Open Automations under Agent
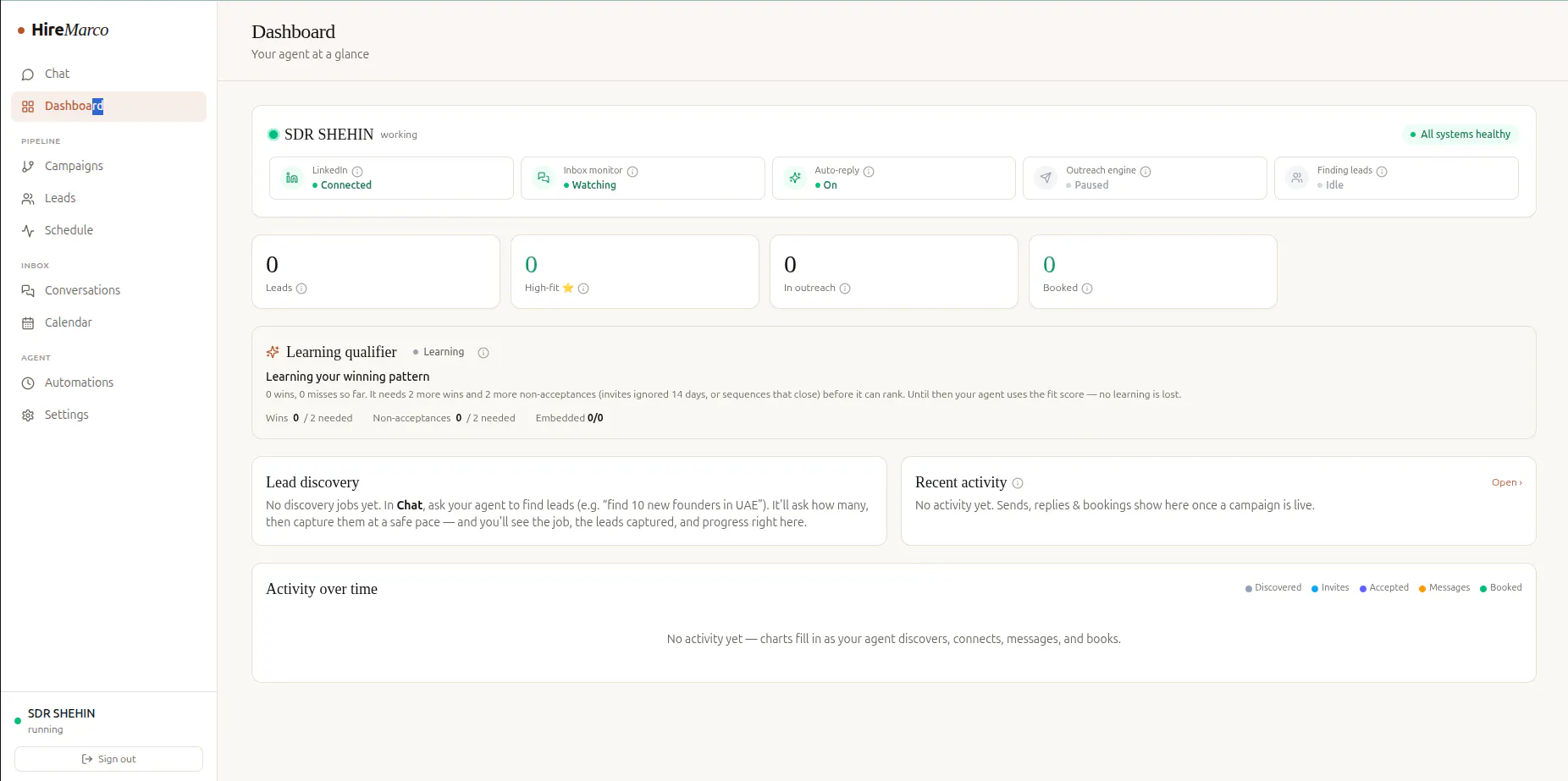The image size is (1568, 781). coord(108,382)
